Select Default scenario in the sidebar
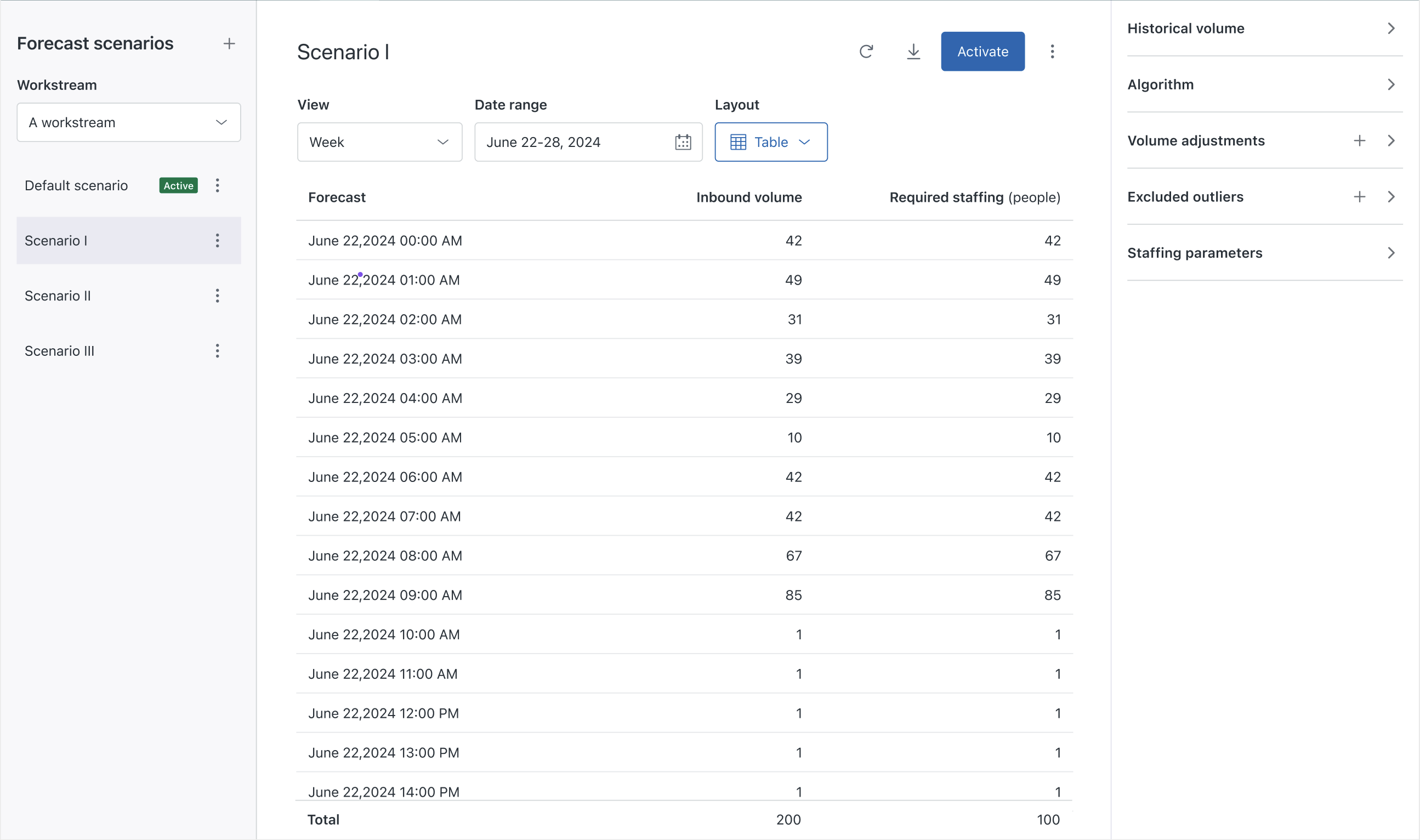Image resolution: width=1420 pixels, height=840 pixels. 76,186
